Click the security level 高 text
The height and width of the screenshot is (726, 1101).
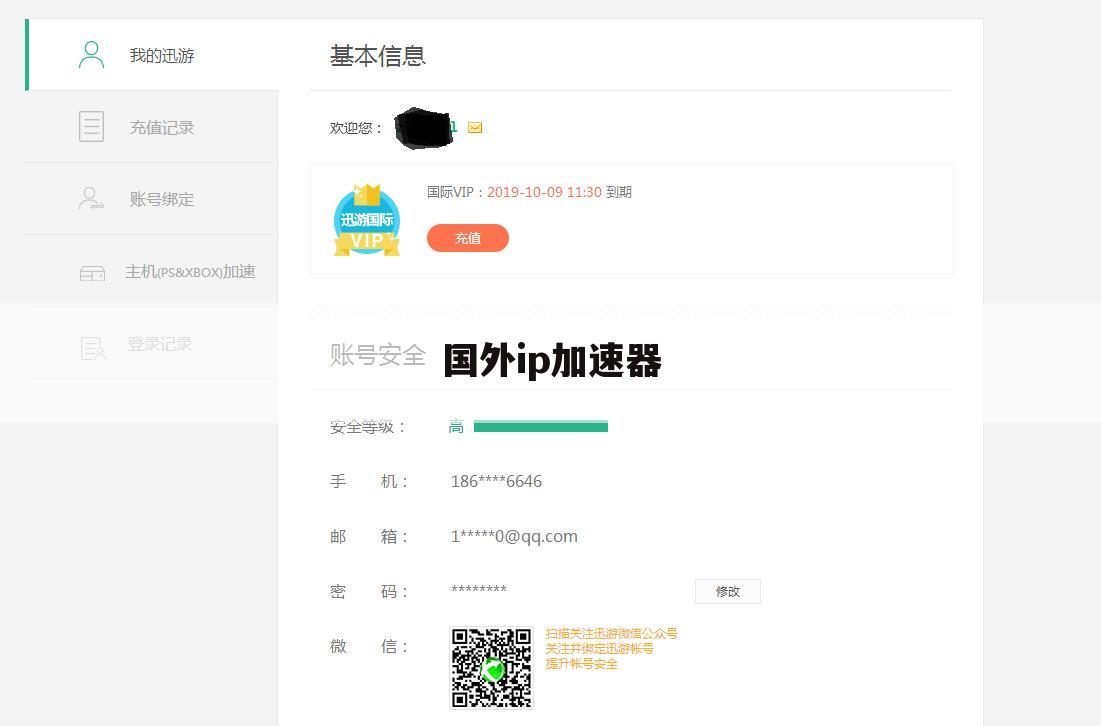456,426
